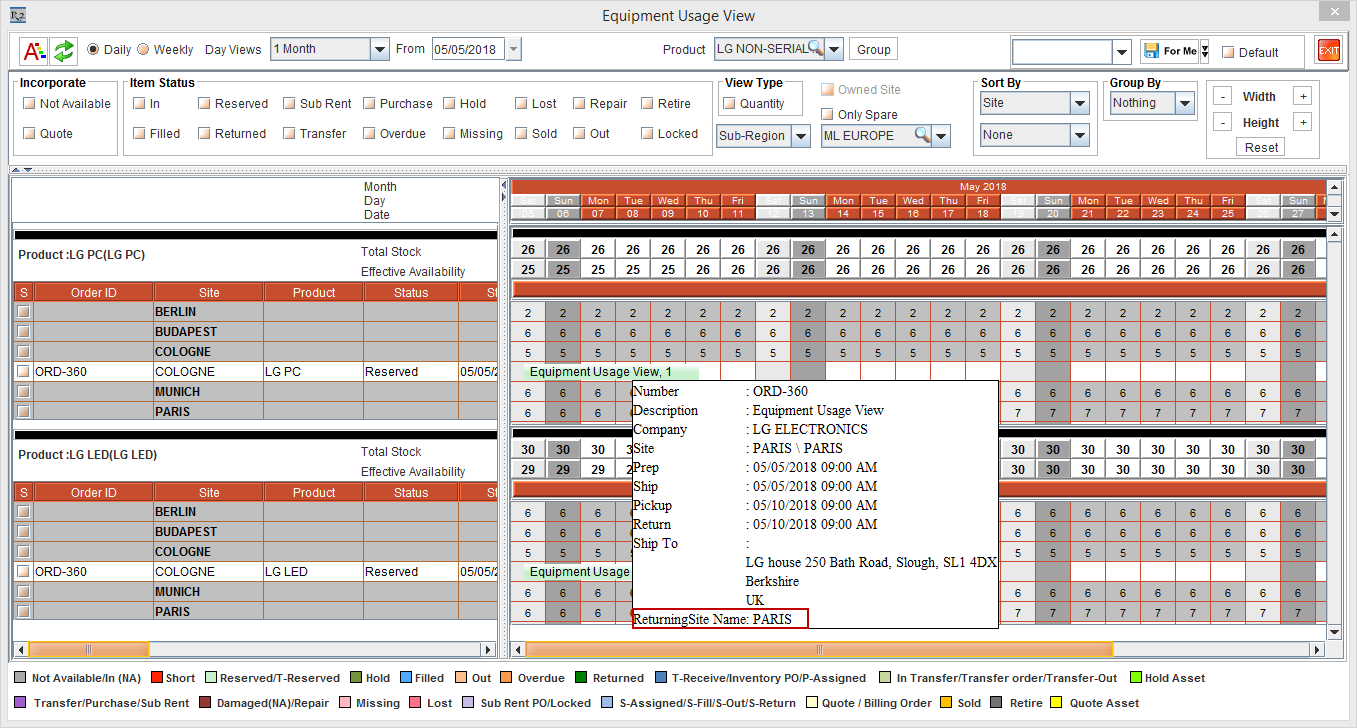The width and height of the screenshot is (1357, 728).
Task: Increase width with the plus button
Action: 1301,96
